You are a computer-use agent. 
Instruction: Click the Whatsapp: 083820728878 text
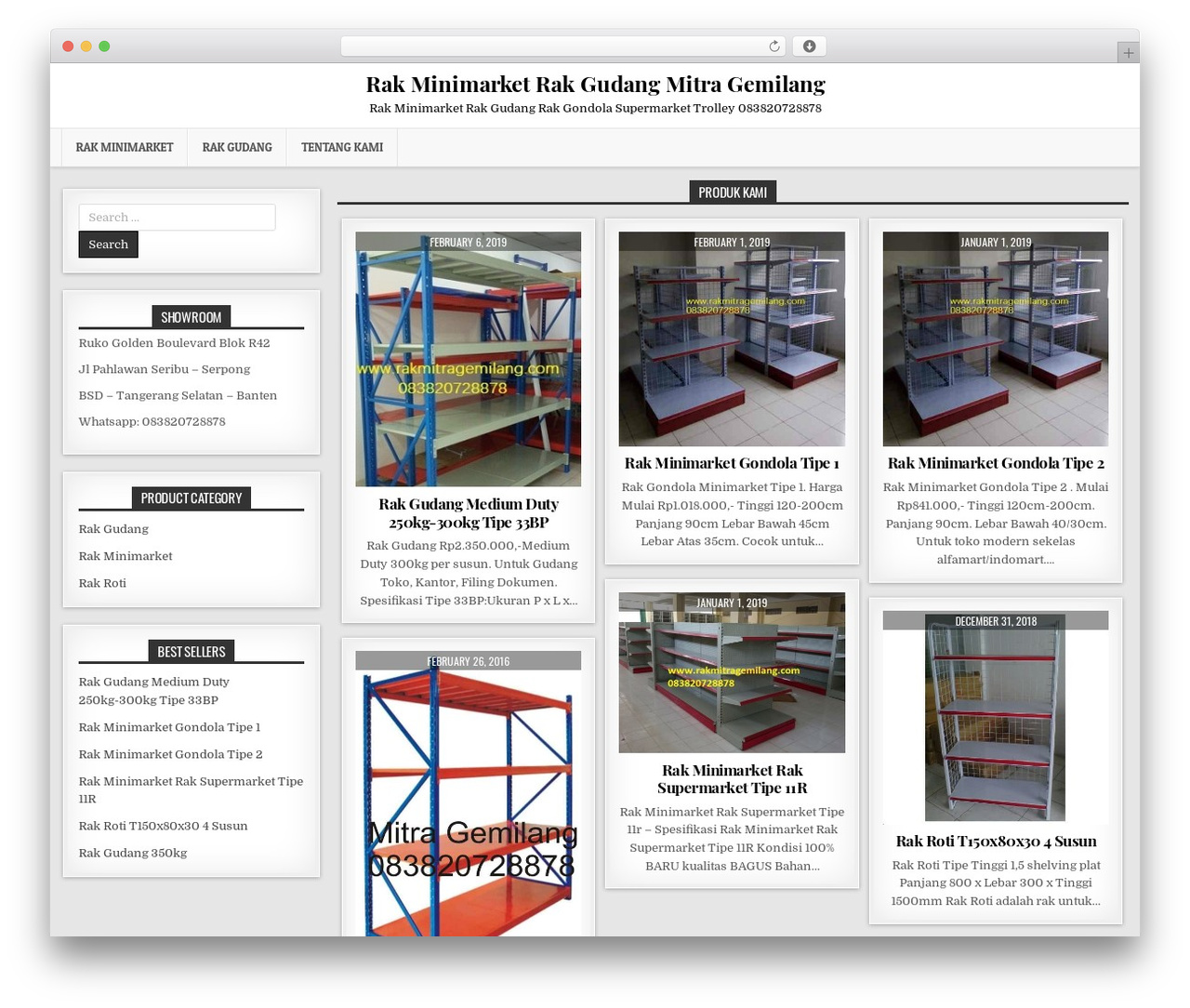click(152, 421)
